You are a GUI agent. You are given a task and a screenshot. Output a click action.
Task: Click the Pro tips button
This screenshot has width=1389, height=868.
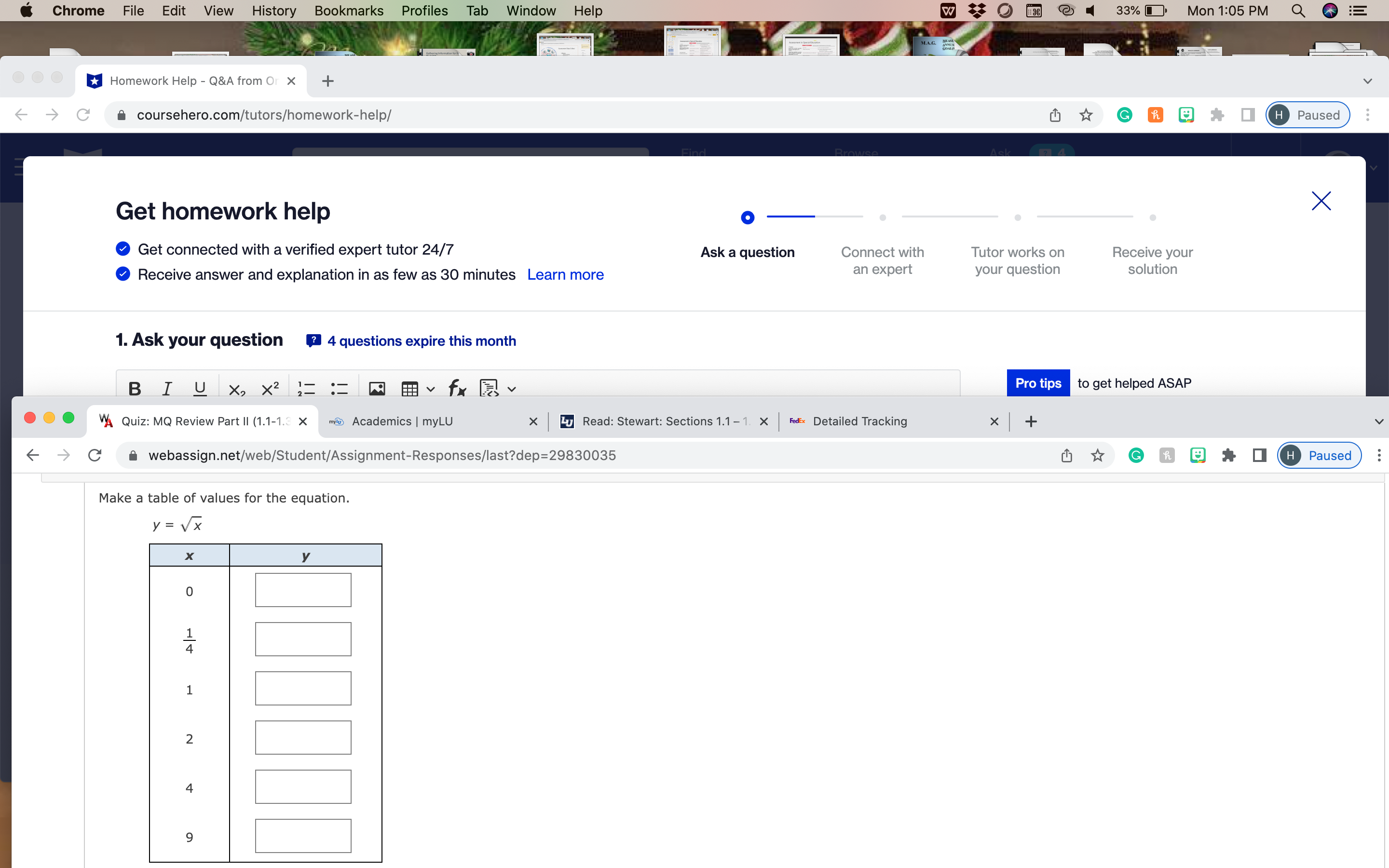[x=1038, y=383]
